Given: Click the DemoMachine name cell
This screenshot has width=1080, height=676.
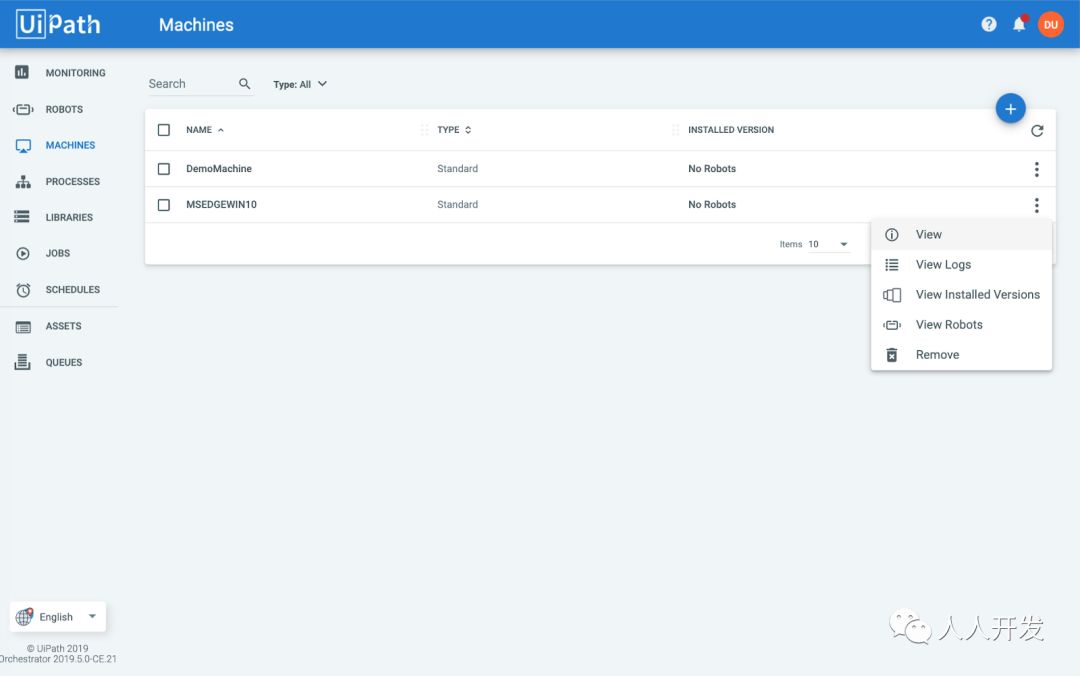Looking at the screenshot, I should 219,169.
